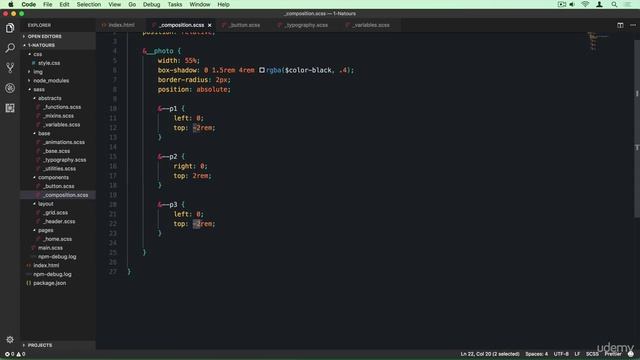Open the Debug view in activity bar

tap(10, 88)
